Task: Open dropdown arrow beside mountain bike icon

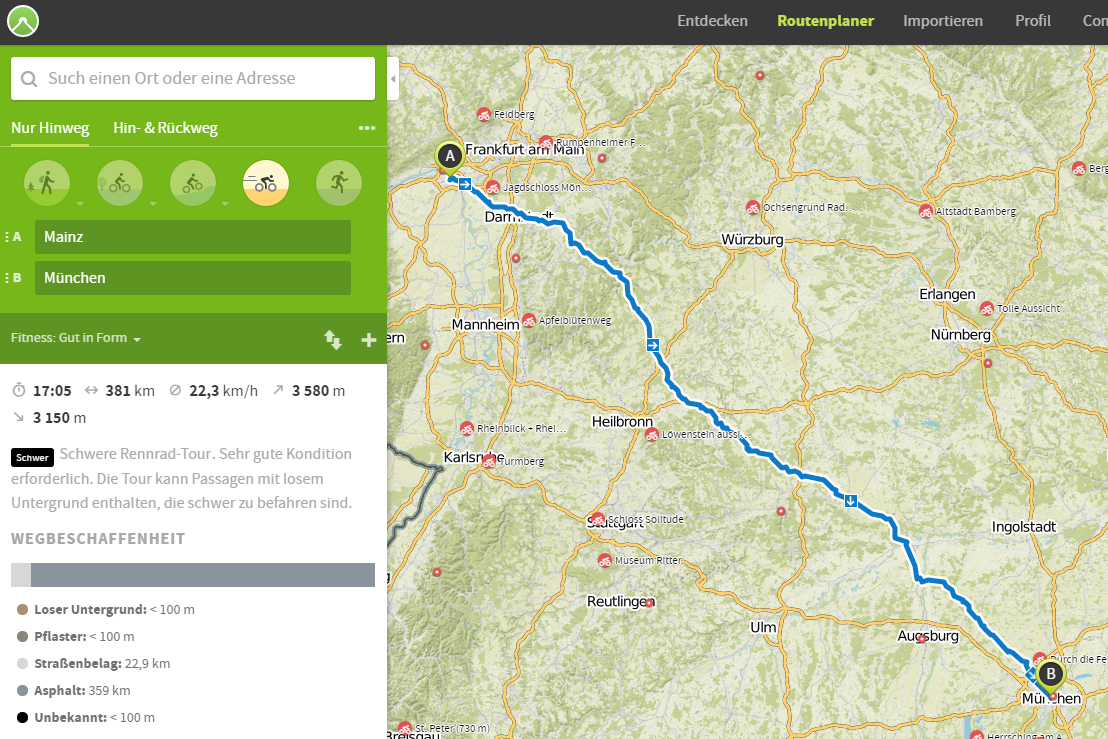Action: 226,203
